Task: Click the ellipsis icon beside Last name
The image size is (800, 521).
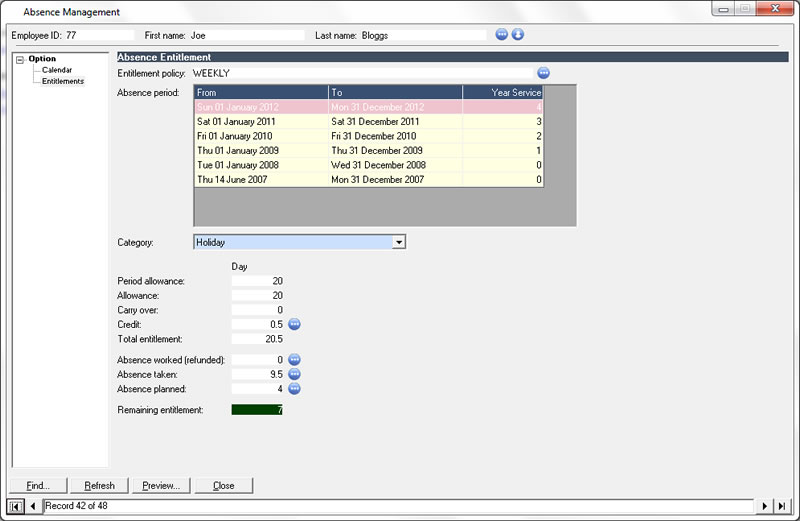Action: click(502, 34)
